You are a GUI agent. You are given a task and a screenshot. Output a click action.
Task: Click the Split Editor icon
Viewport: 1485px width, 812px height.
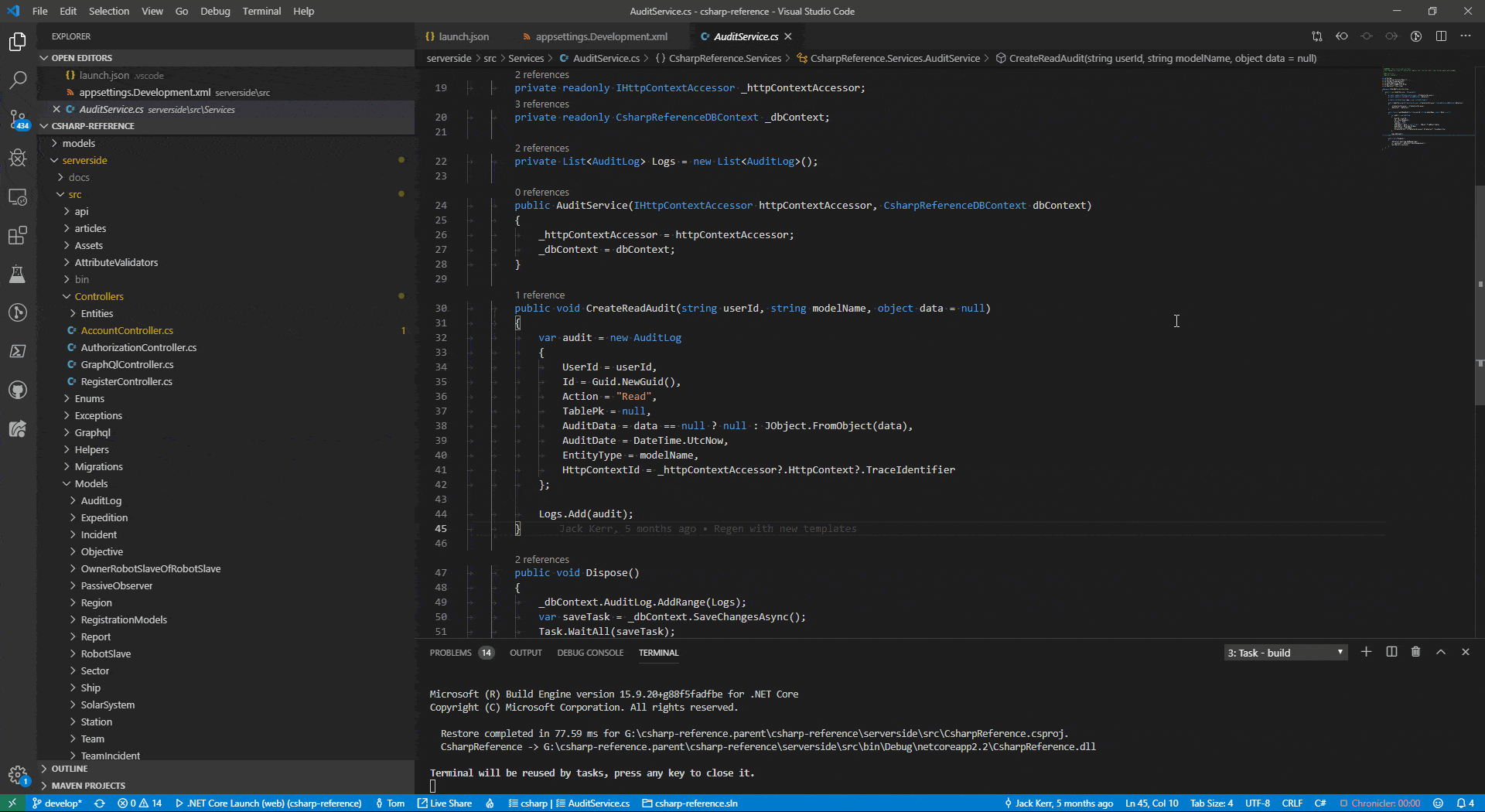(x=1441, y=36)
